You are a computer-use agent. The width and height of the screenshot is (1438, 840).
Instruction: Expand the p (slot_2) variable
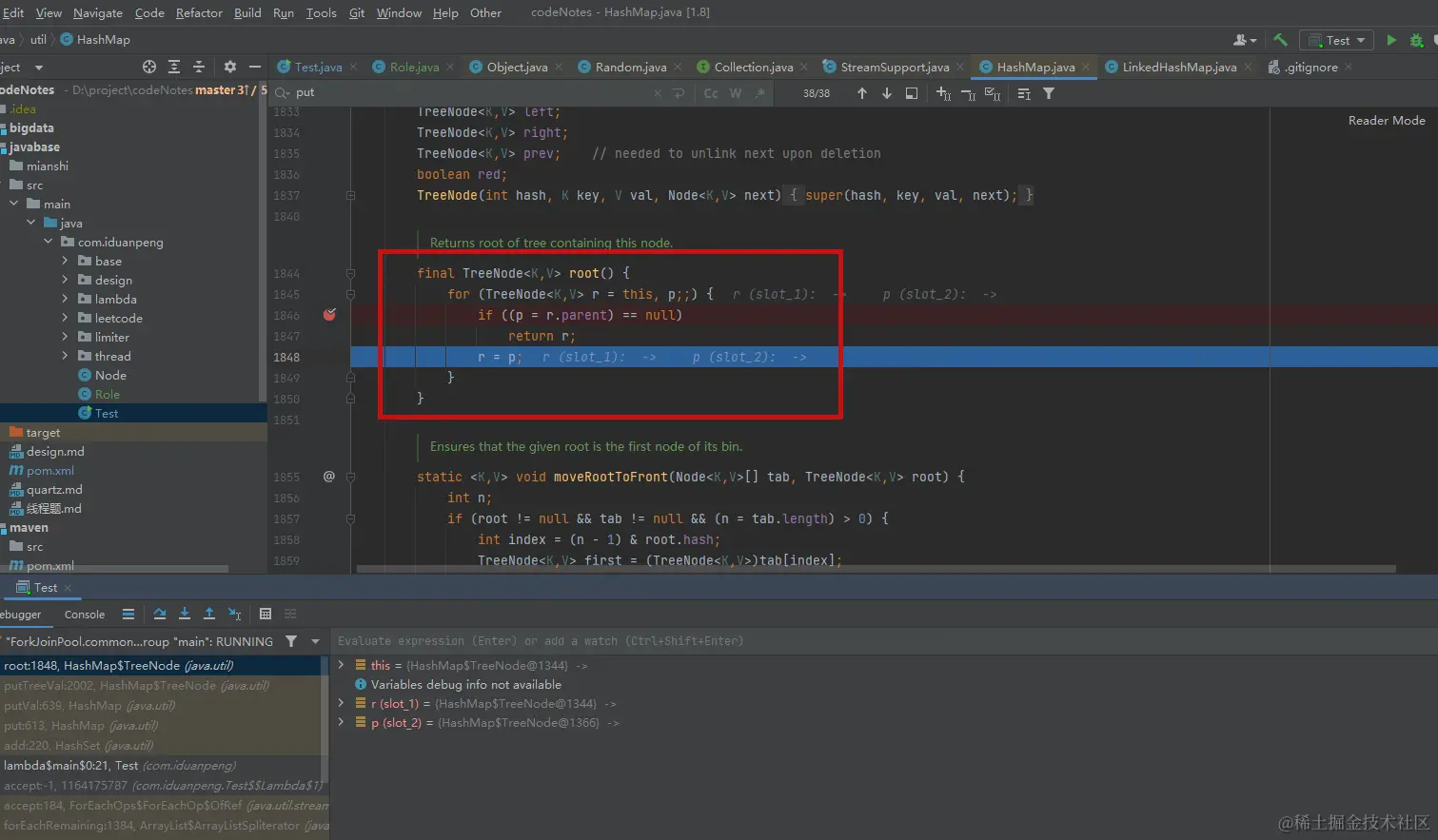click(x=342, y=722)
